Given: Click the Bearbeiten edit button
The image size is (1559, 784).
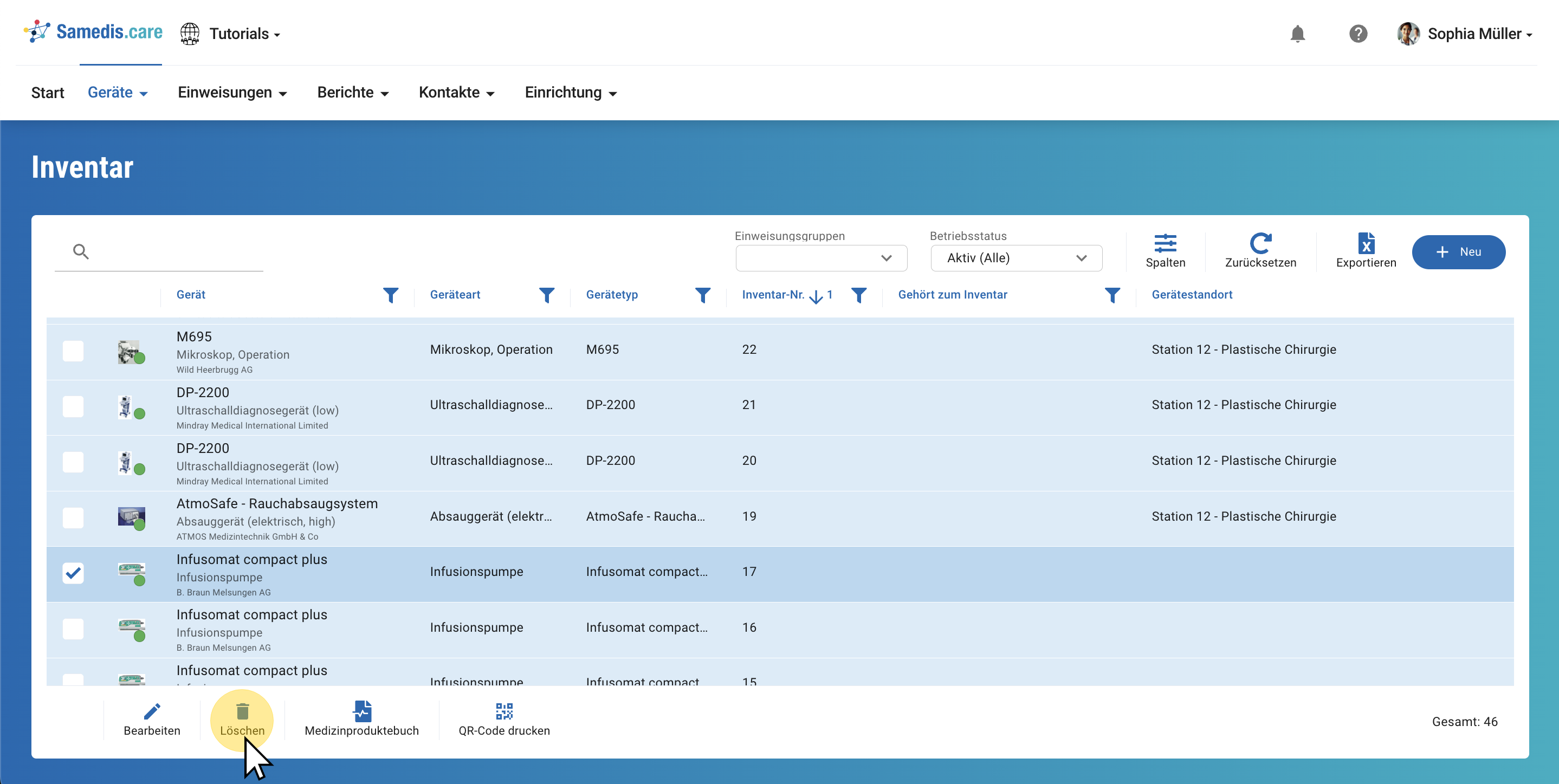Looking at the screenshot, I should pyautogui.click(x=152, y=720).
